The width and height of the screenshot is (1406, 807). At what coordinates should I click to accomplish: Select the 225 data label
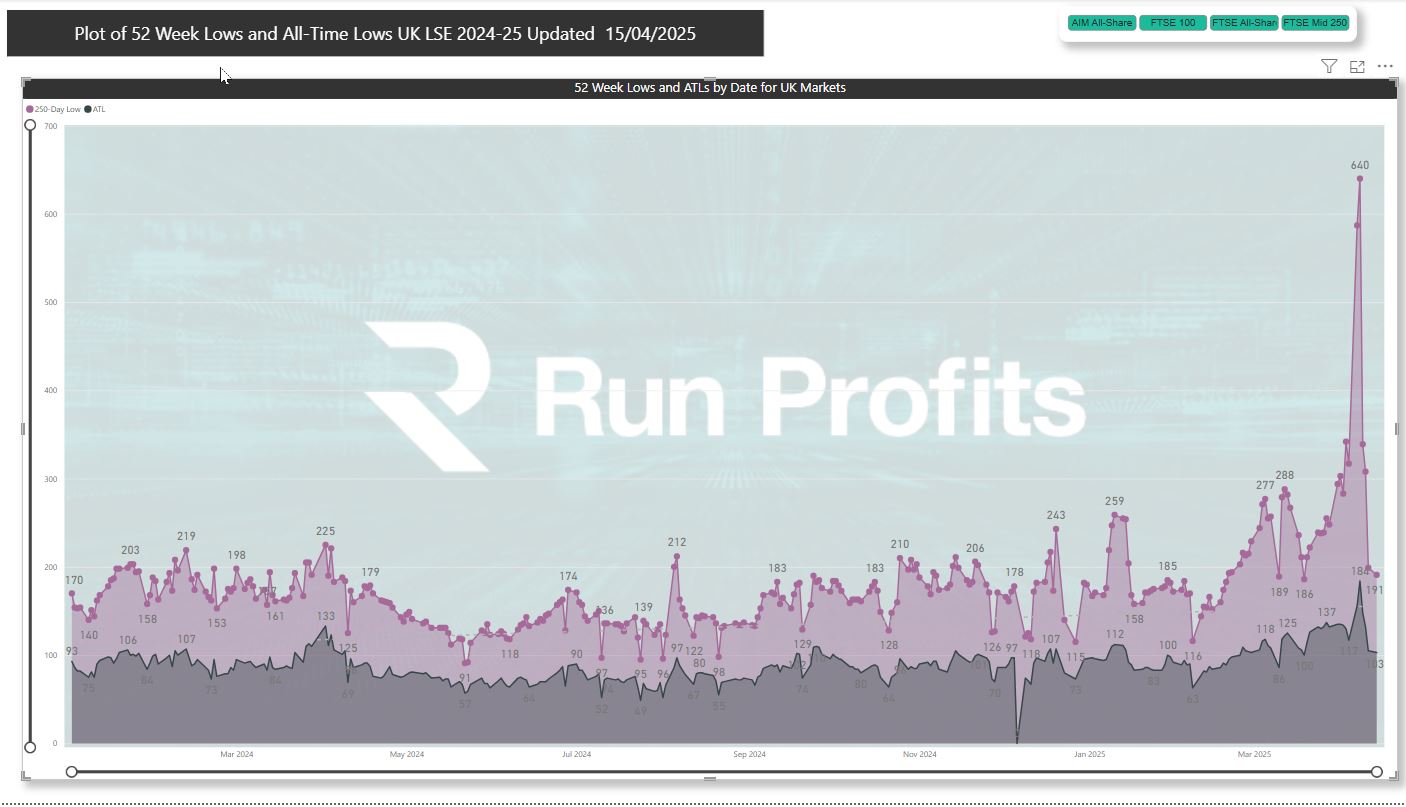click(325, 532)
